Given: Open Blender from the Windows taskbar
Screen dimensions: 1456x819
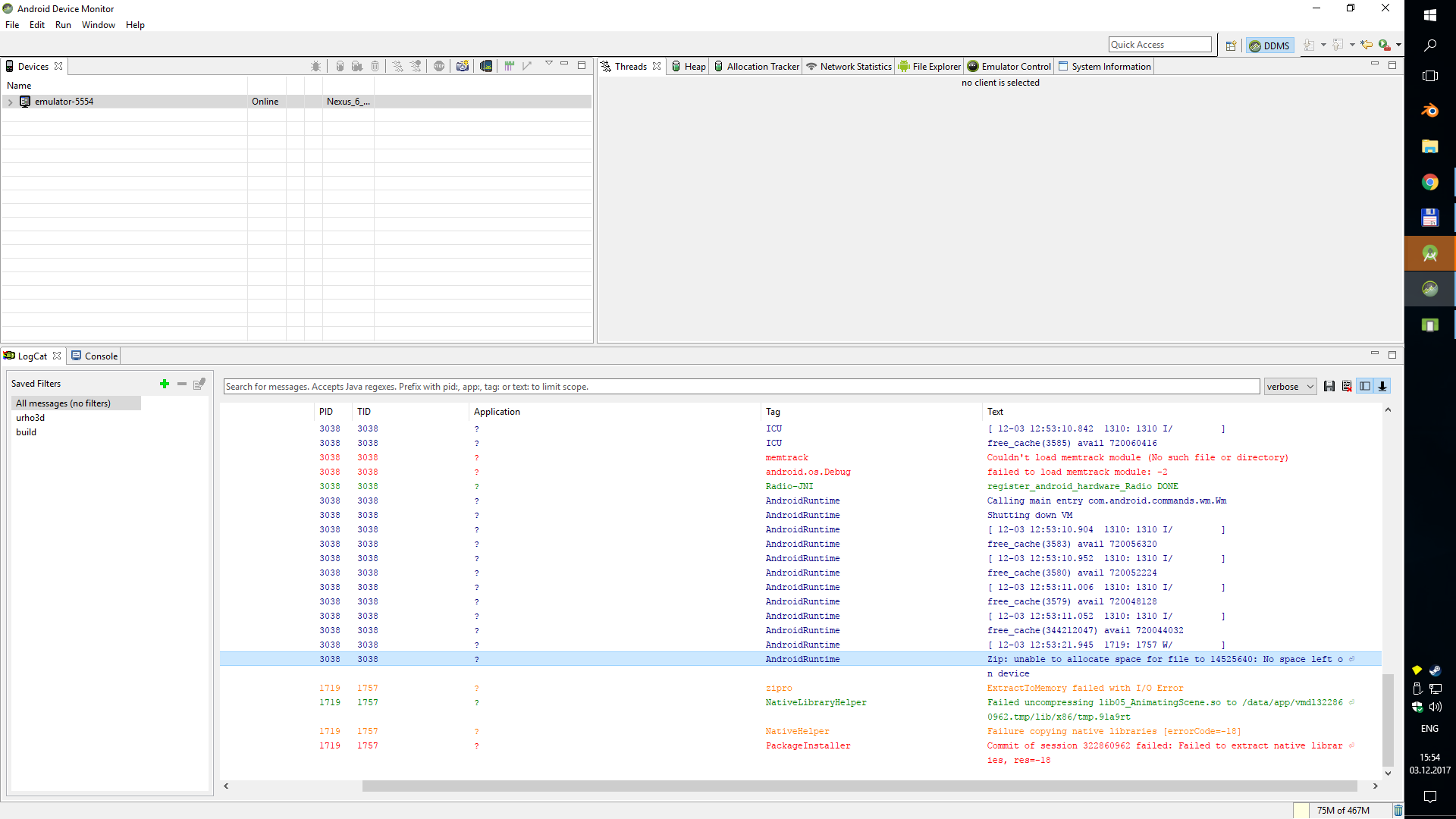Looking at the screenshot, I should coord(1429,111).
